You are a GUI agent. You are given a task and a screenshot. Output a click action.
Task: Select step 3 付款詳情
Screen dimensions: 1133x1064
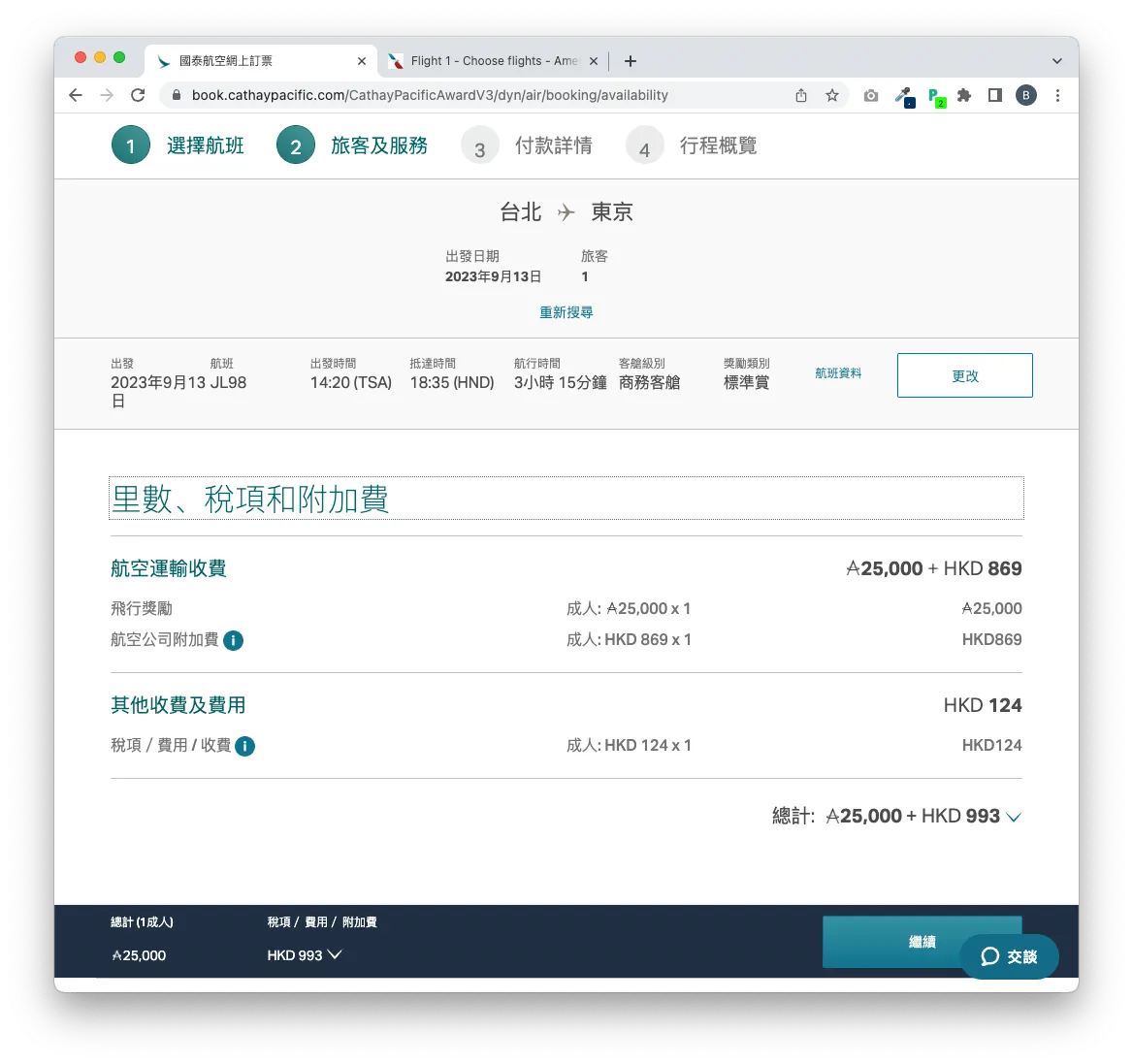point(527,145)
